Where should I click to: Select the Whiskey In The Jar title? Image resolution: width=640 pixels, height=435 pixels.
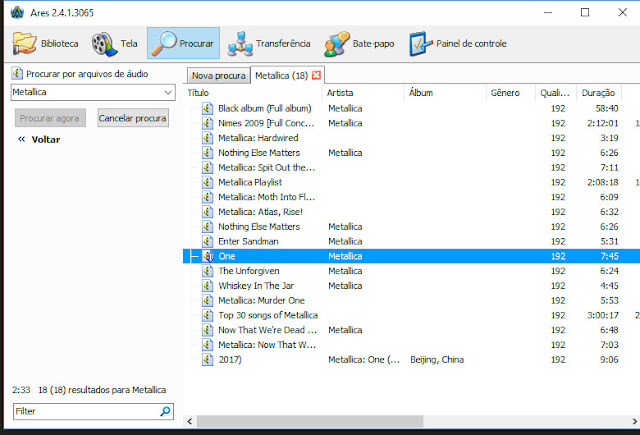tap(256, 285)
